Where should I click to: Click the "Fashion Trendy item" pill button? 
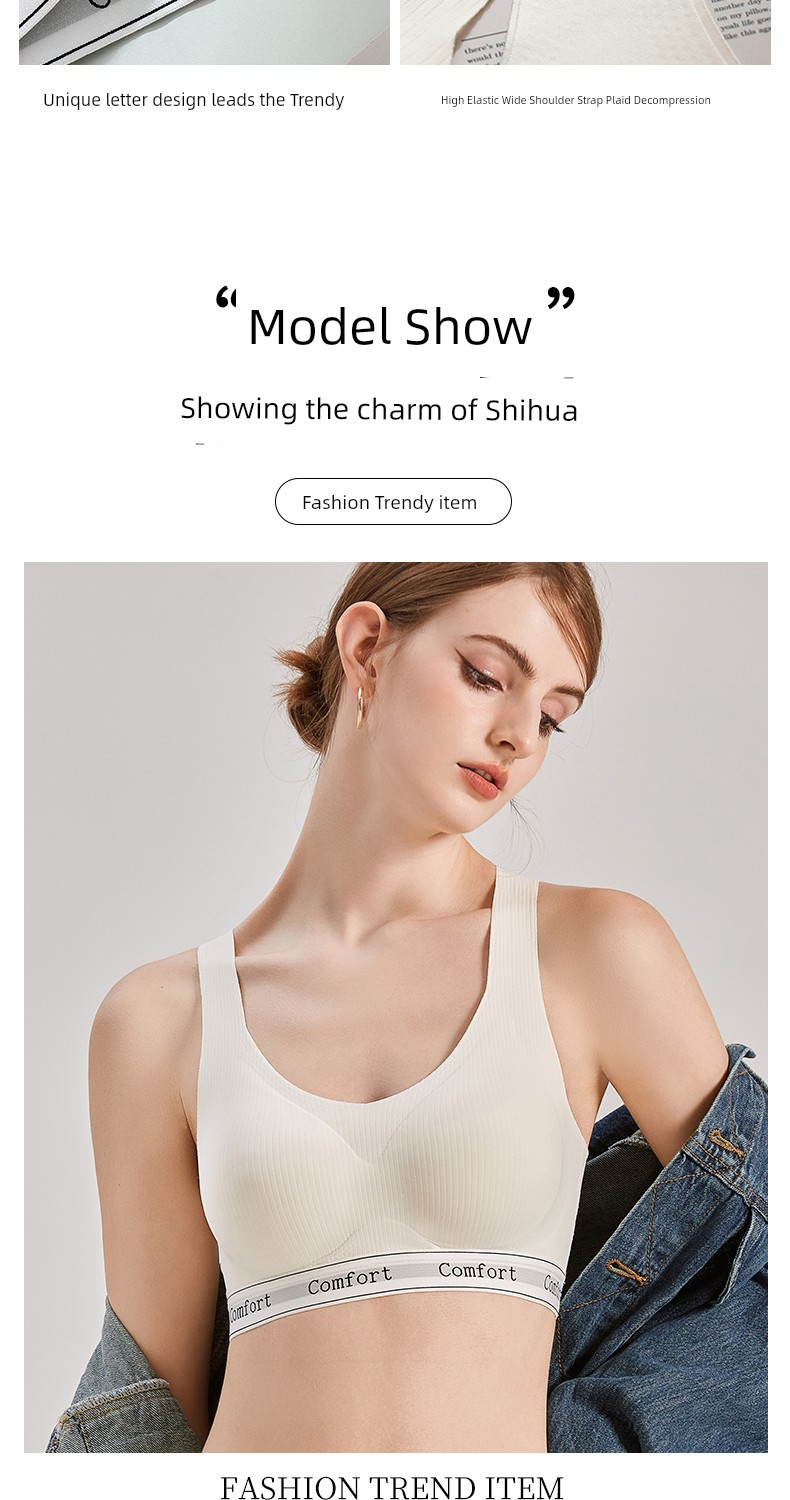pyautogui.click(x=393, y=501)
